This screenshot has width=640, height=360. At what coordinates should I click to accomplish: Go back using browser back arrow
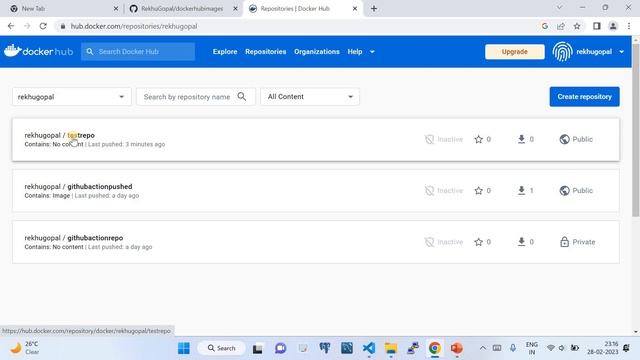click(11, 26)
